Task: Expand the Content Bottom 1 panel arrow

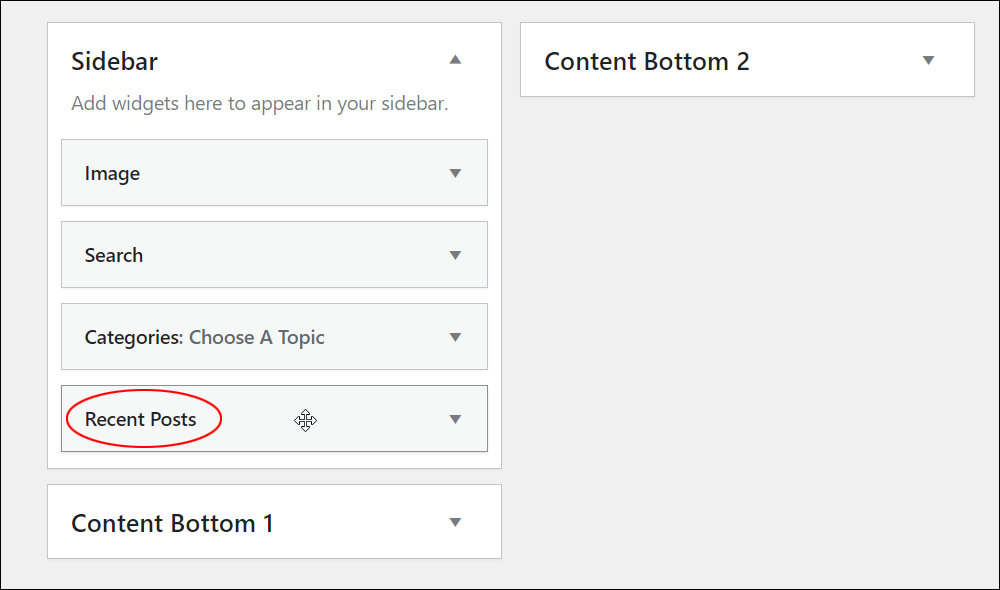Action: (455, 522)
